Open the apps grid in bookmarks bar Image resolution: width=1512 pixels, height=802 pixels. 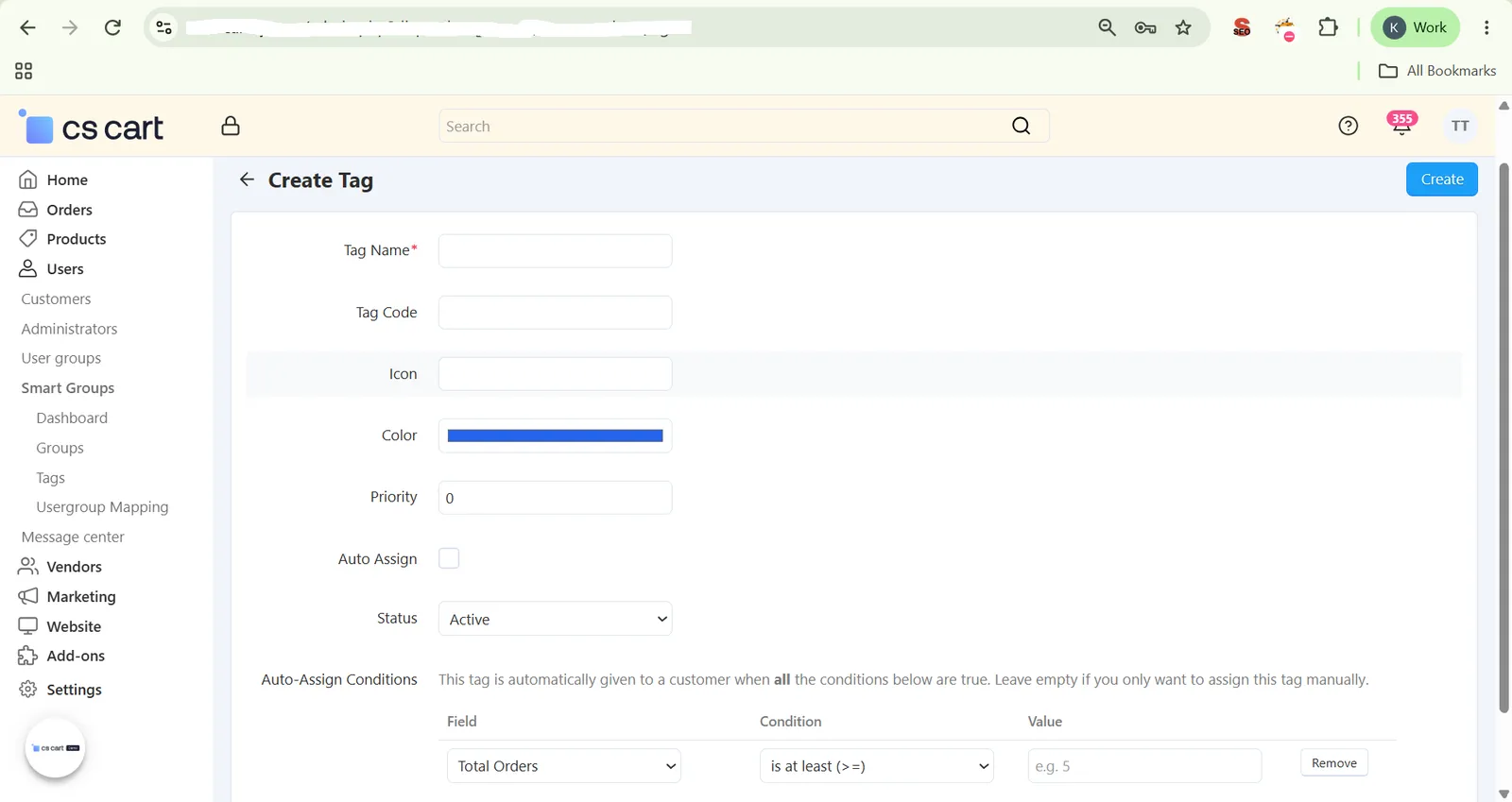[24, 71]
